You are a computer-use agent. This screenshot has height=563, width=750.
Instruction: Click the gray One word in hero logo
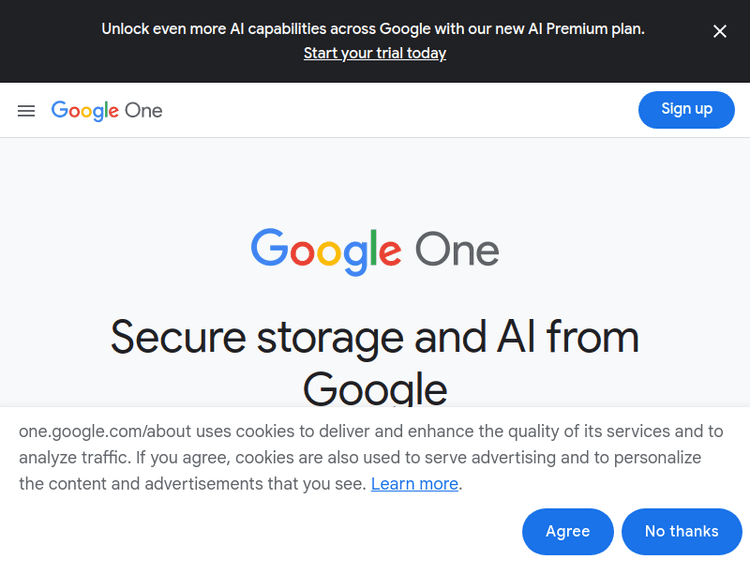click(x=457, y=250)
